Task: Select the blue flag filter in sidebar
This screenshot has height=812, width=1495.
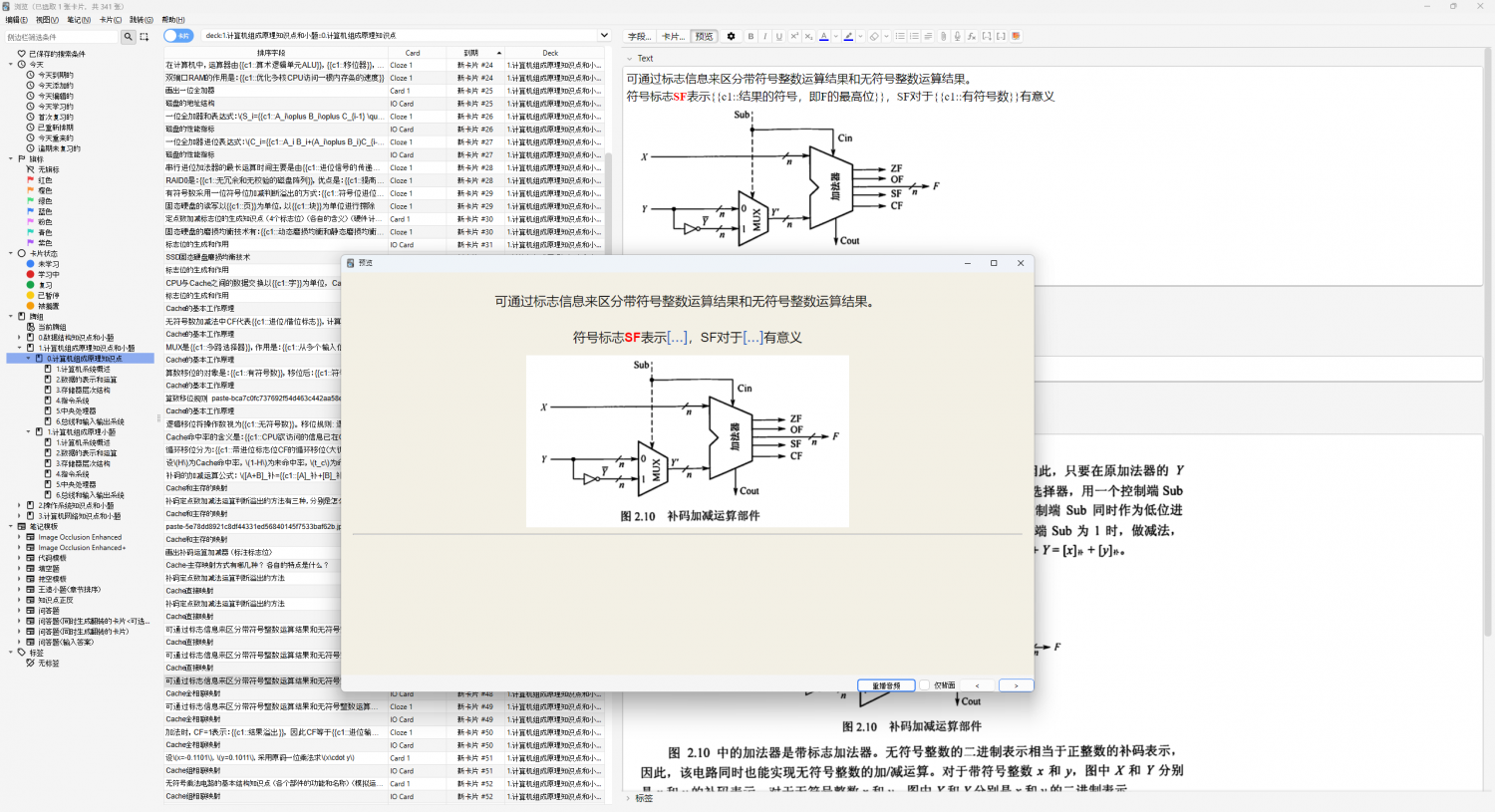Action: click(31, 211)
